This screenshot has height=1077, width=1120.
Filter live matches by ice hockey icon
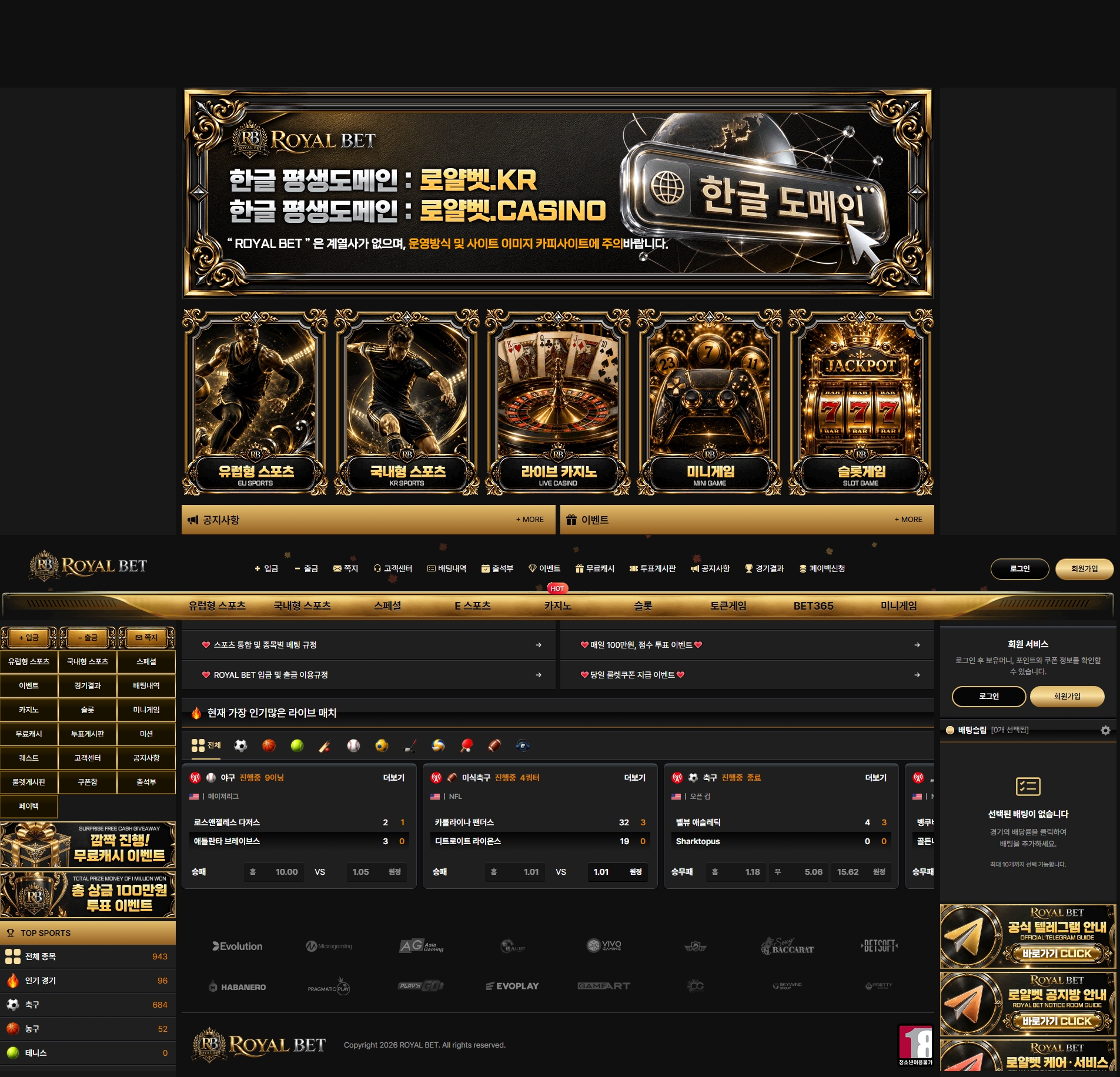410,745
